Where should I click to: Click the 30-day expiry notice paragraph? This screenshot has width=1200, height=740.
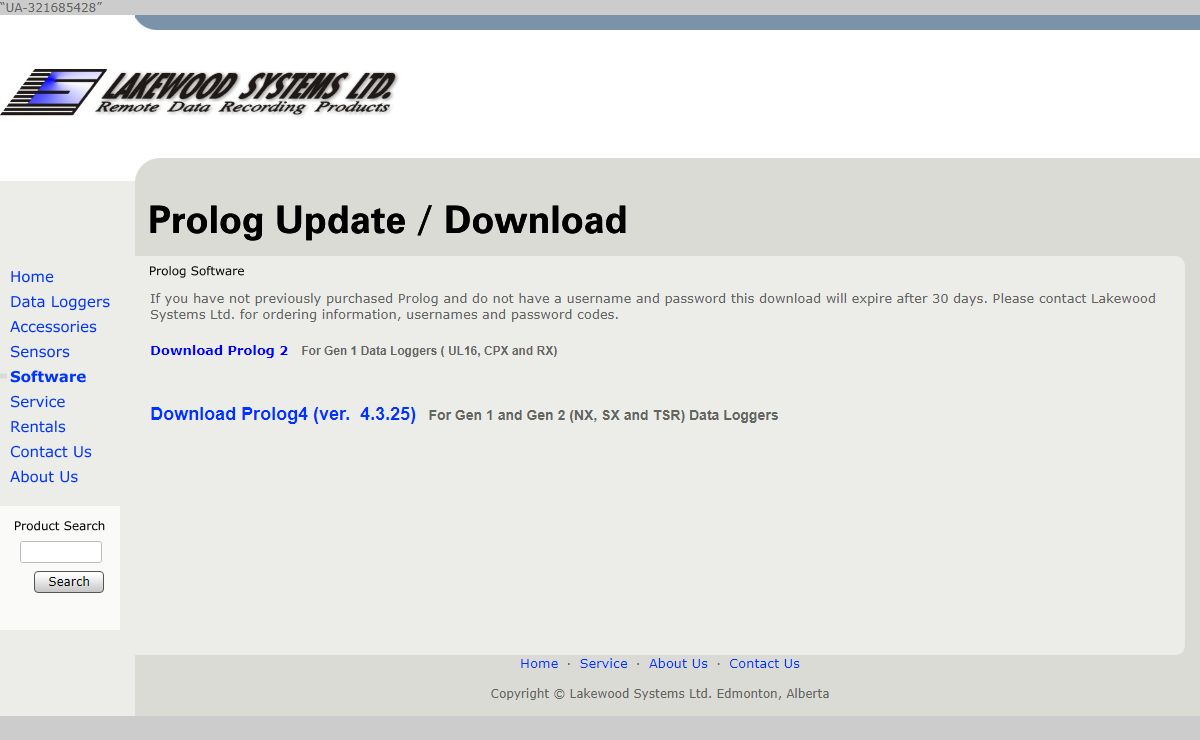coord(653,306)
